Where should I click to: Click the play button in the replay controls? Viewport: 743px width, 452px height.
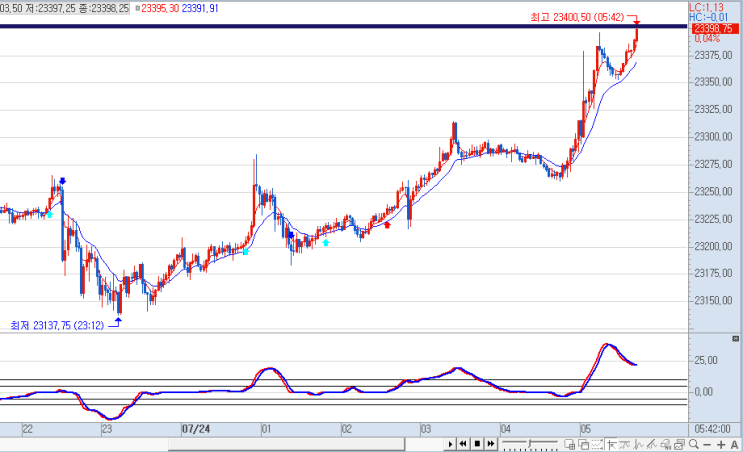[450, 444]
